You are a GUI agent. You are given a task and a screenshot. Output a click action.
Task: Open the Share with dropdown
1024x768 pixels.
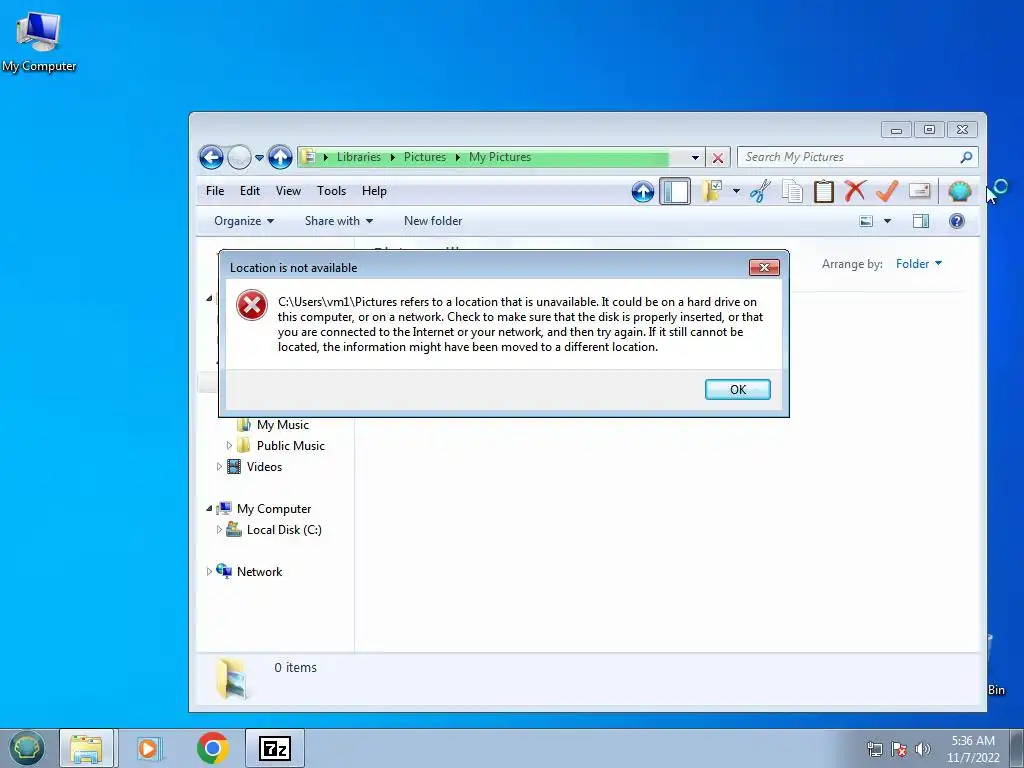pos(339,221)
